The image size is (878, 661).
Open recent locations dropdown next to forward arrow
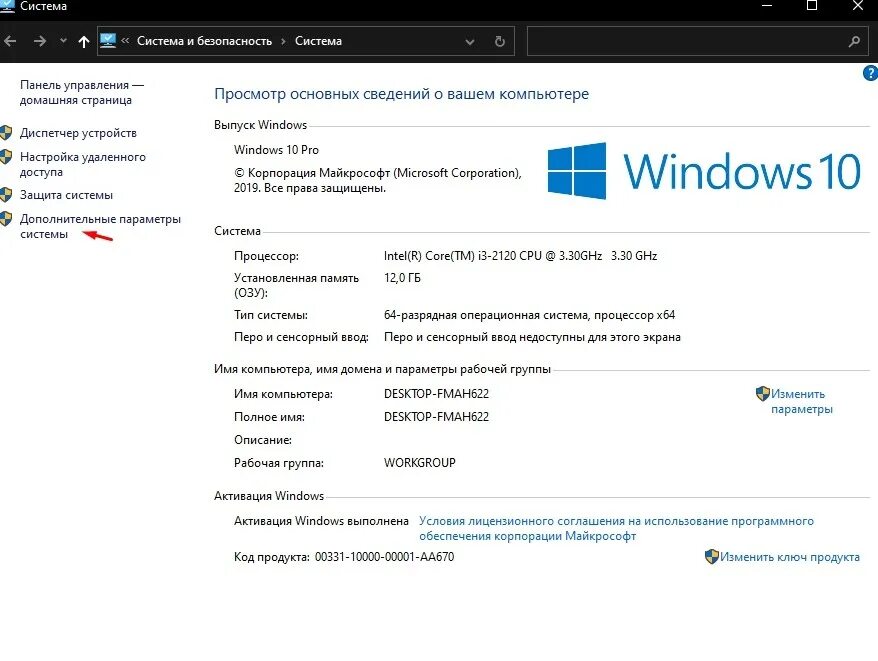coord(63,41)
